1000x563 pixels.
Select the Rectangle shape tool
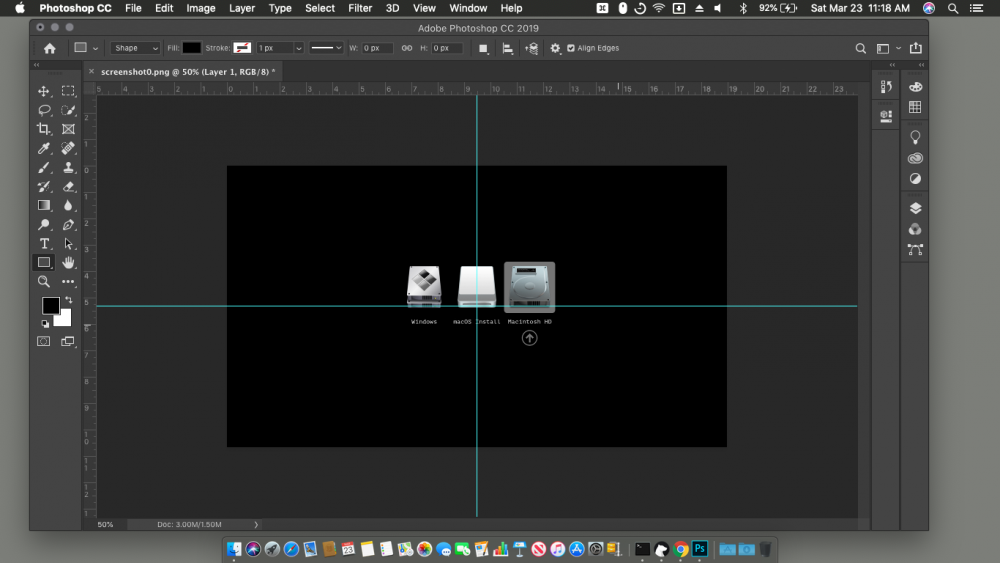(43, 262)
